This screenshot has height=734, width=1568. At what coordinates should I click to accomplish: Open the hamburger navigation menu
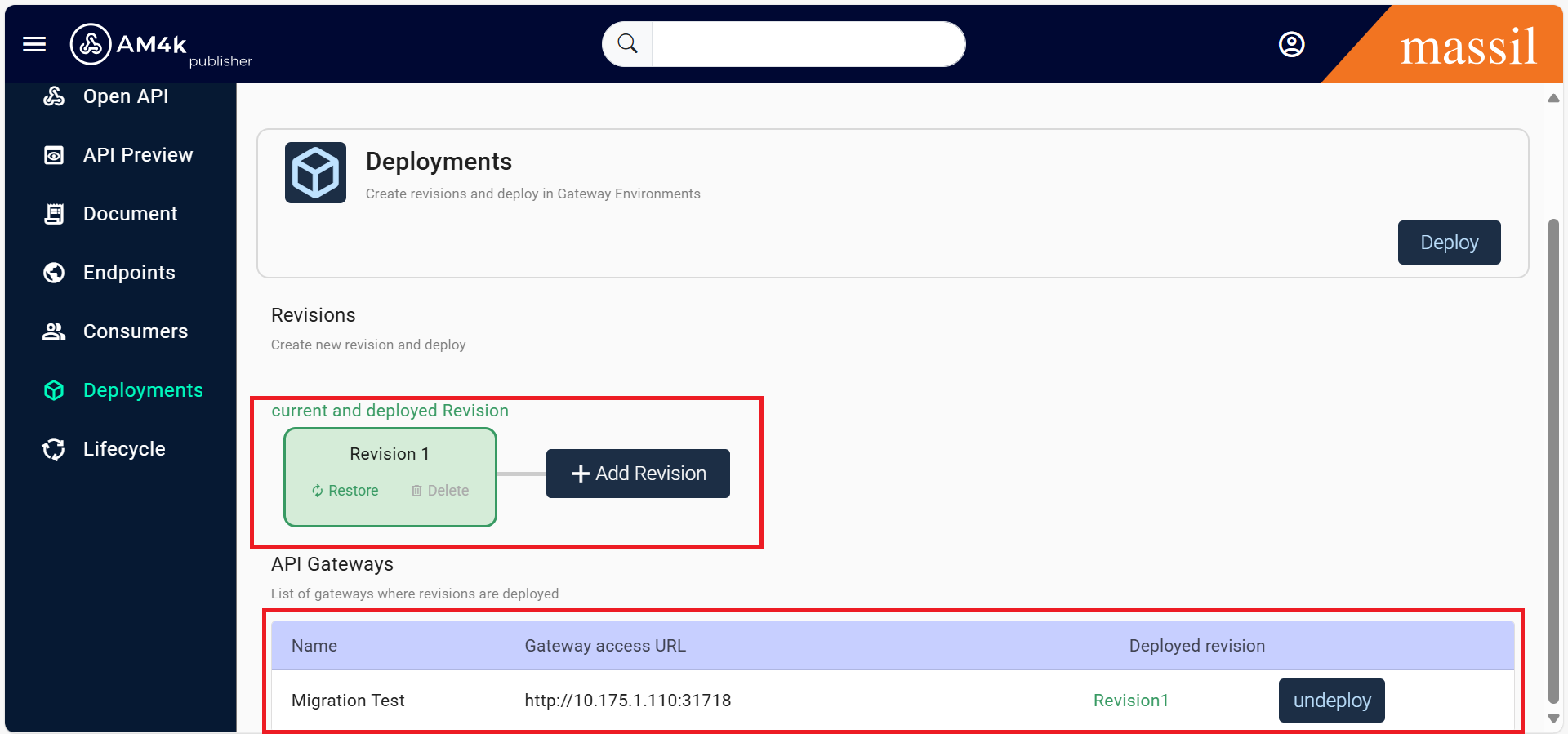click(x=34, y=44)
